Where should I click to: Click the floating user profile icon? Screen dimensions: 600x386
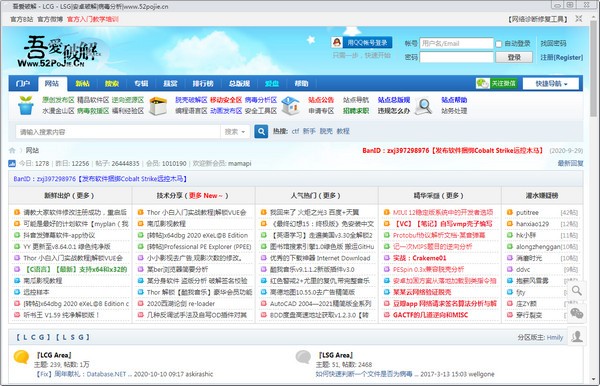tap(576, 336)
